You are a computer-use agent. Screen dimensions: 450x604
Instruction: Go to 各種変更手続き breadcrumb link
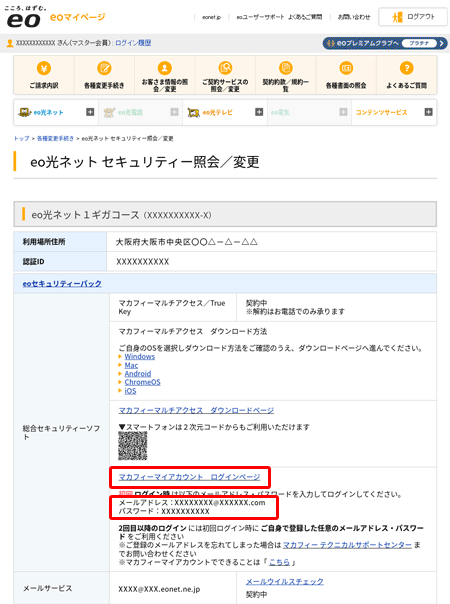[x=55, y=138]
